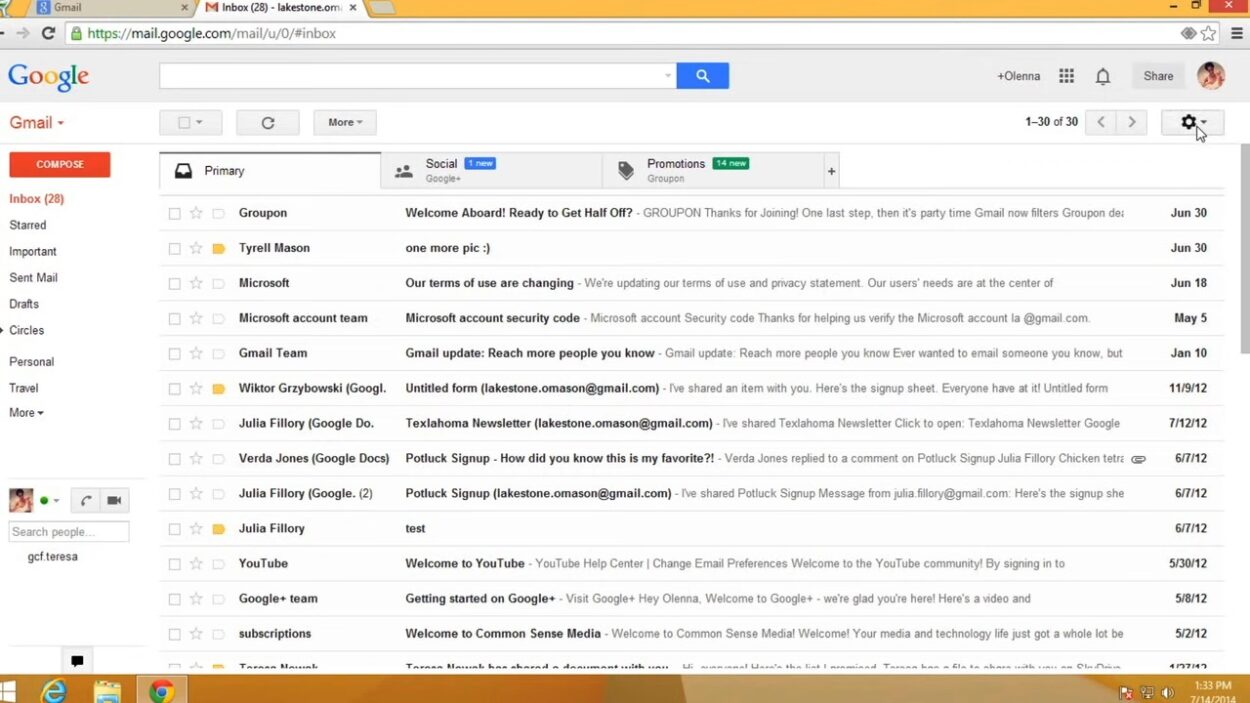Click into the mail search field
1250x703 pixels.
410,76
